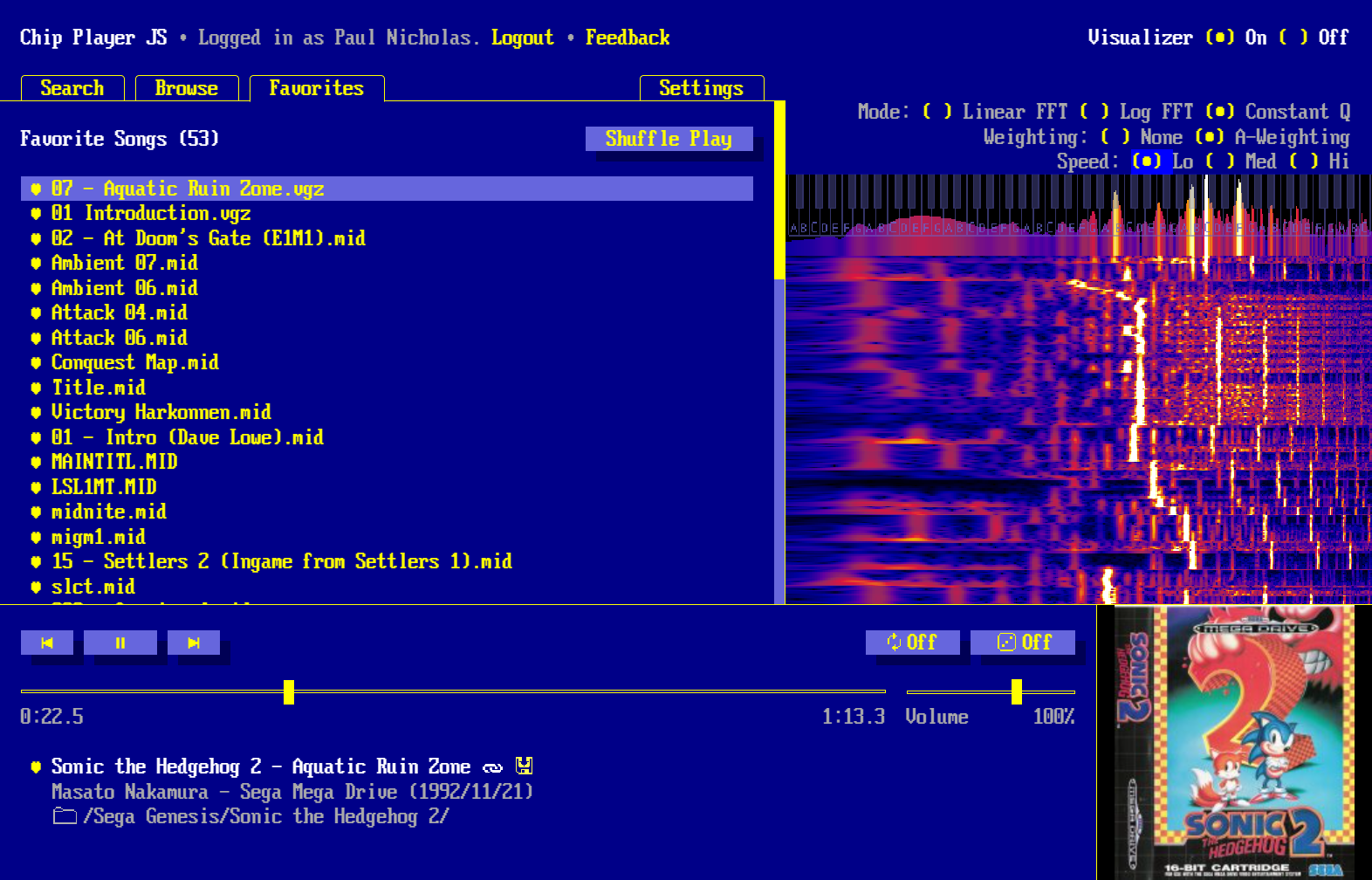
Task: Open the Settings tab
Action: coord(702,88)
